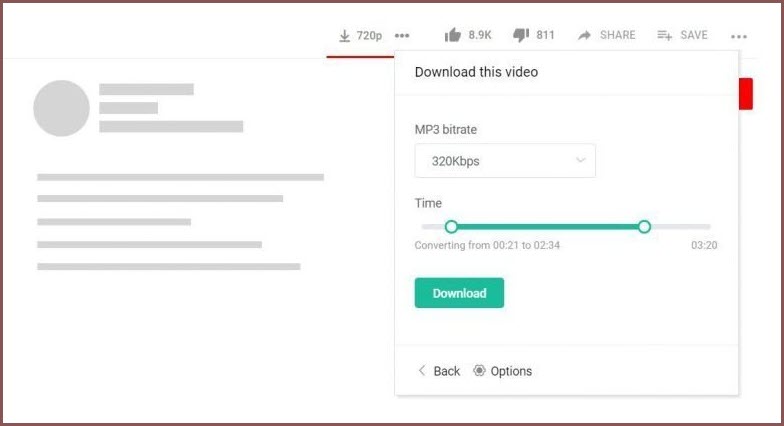Click the round channel avatar placeholder
Screen dimensions: 784x426
pyautogui.click(x=61, y=108)
